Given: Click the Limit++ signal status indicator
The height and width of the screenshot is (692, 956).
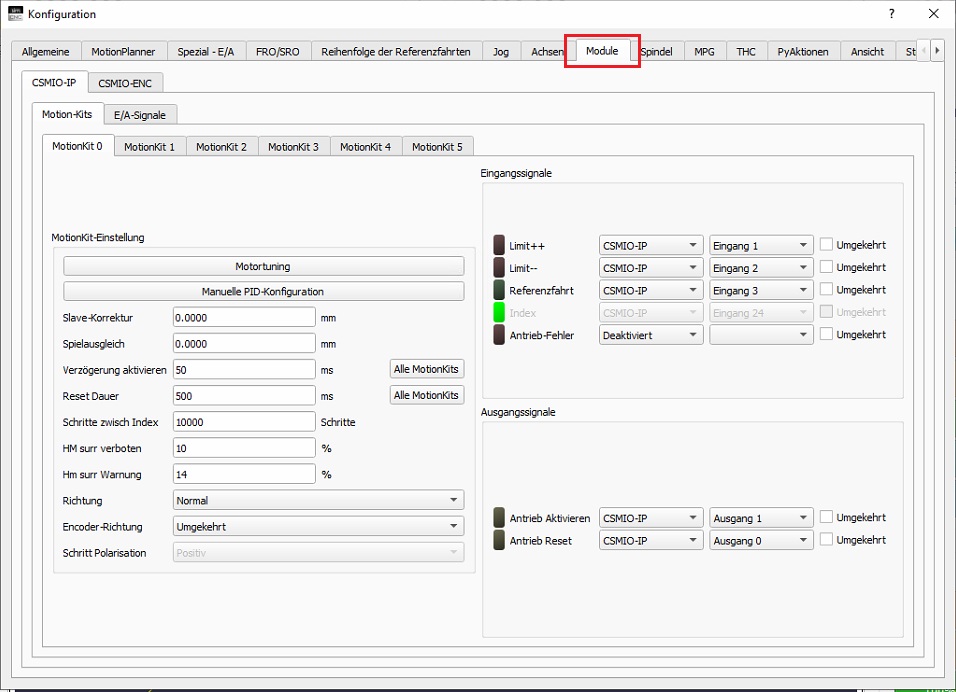Looking at the screenshot, I should pos(500,245).
